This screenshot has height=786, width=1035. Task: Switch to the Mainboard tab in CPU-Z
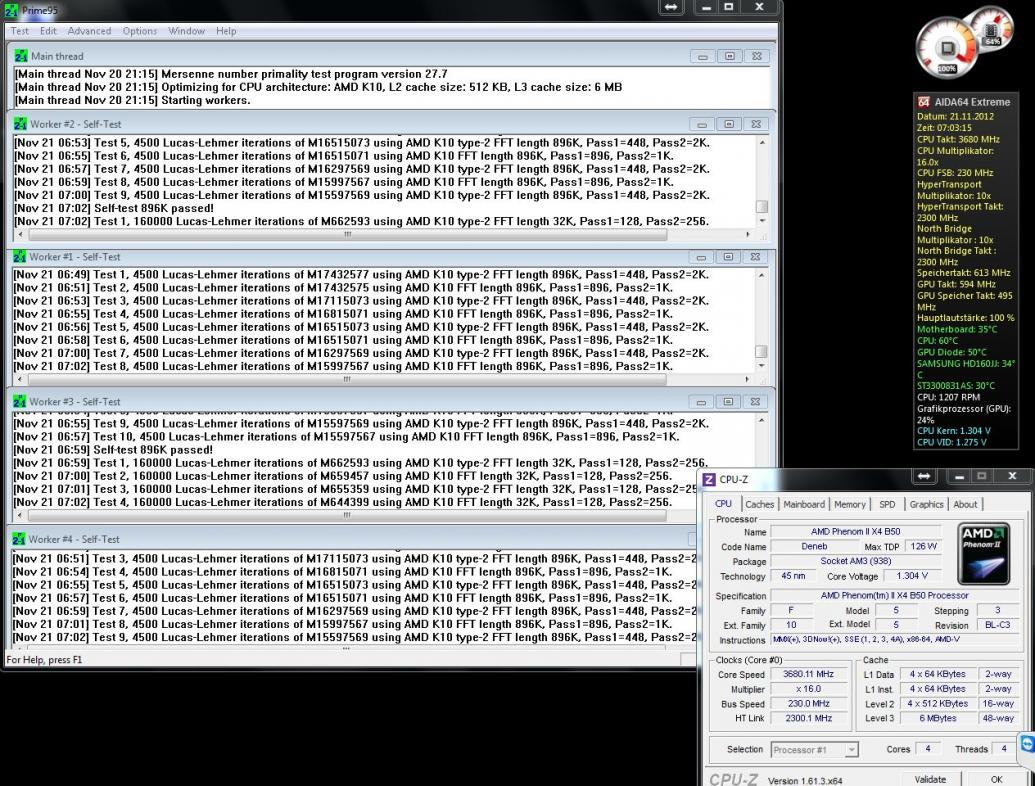click(804, 504)
